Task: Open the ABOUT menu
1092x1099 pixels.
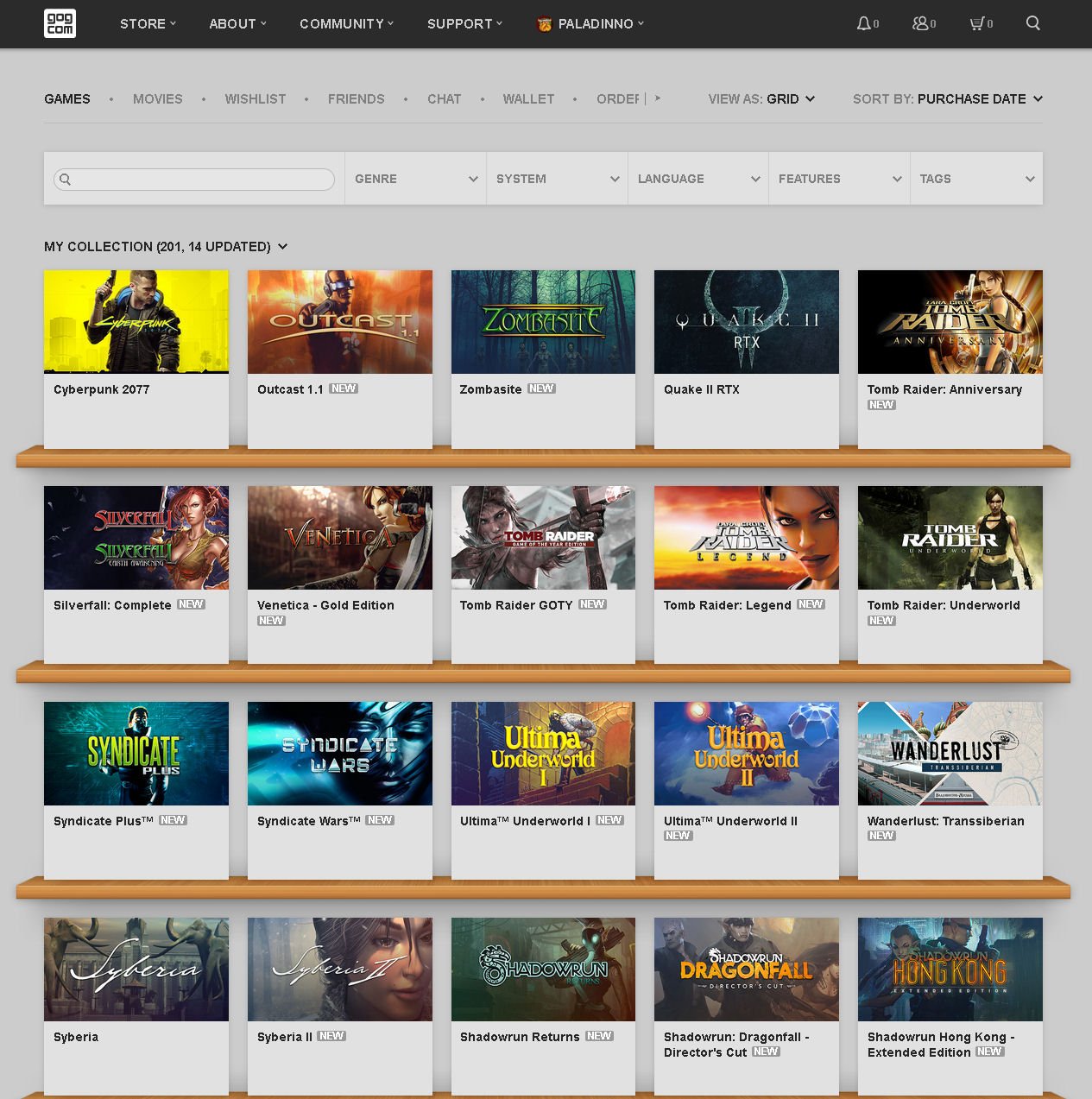Action: coord(237,24)
